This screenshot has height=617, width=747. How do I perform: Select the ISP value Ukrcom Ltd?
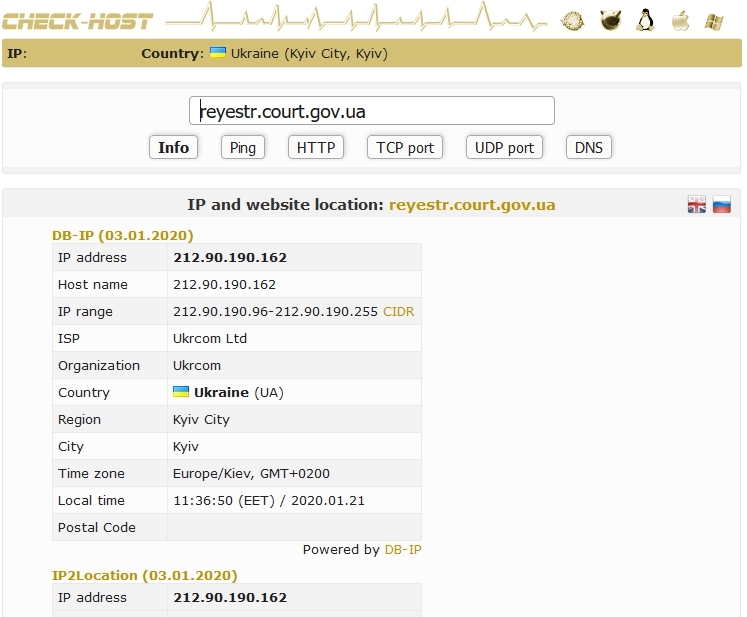click(x=210, y=339)
